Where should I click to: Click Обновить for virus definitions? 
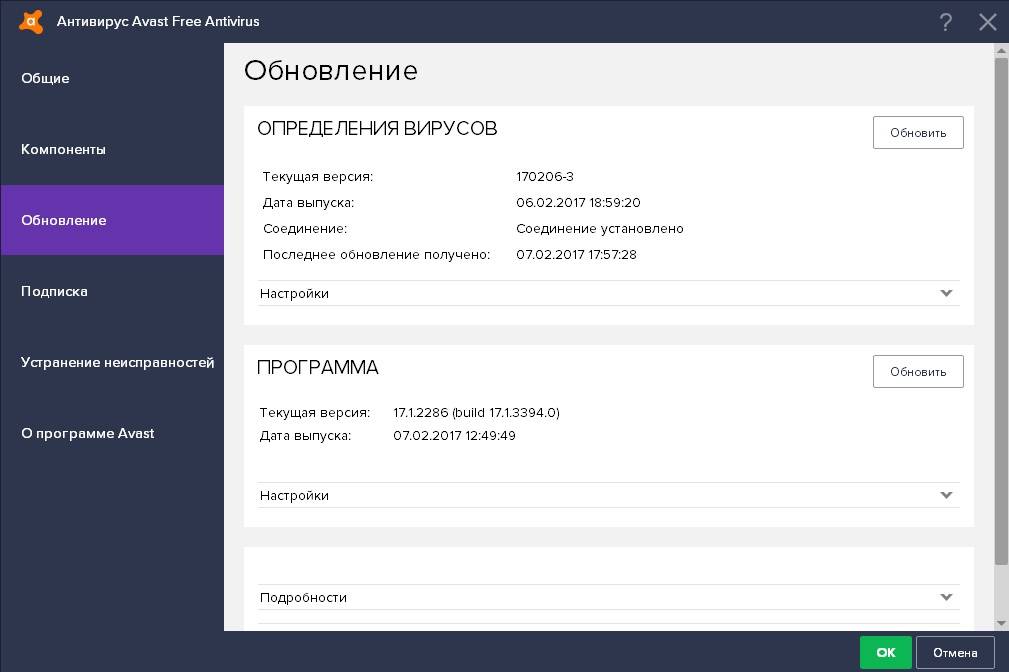click(x=918, y=133)
